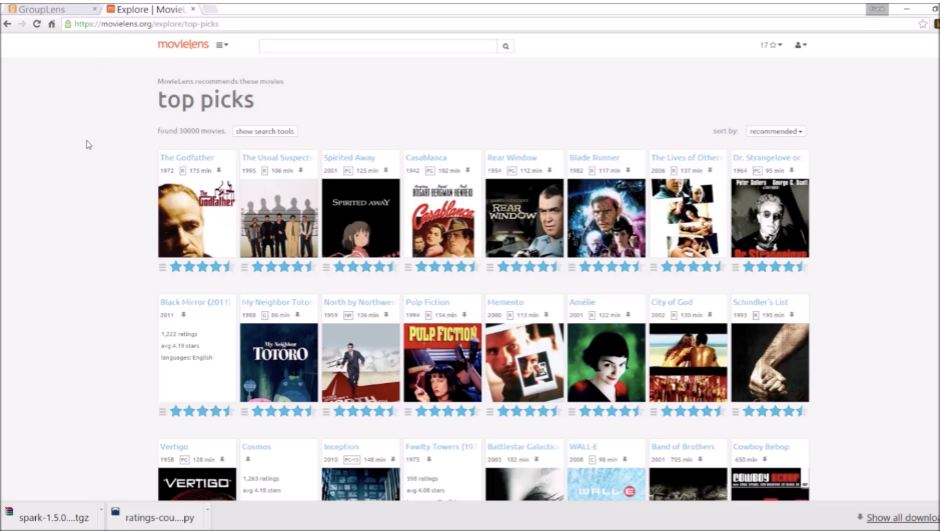
Task: Click The Usual Suspects poster thumbnail
Action: click(279, 218)
